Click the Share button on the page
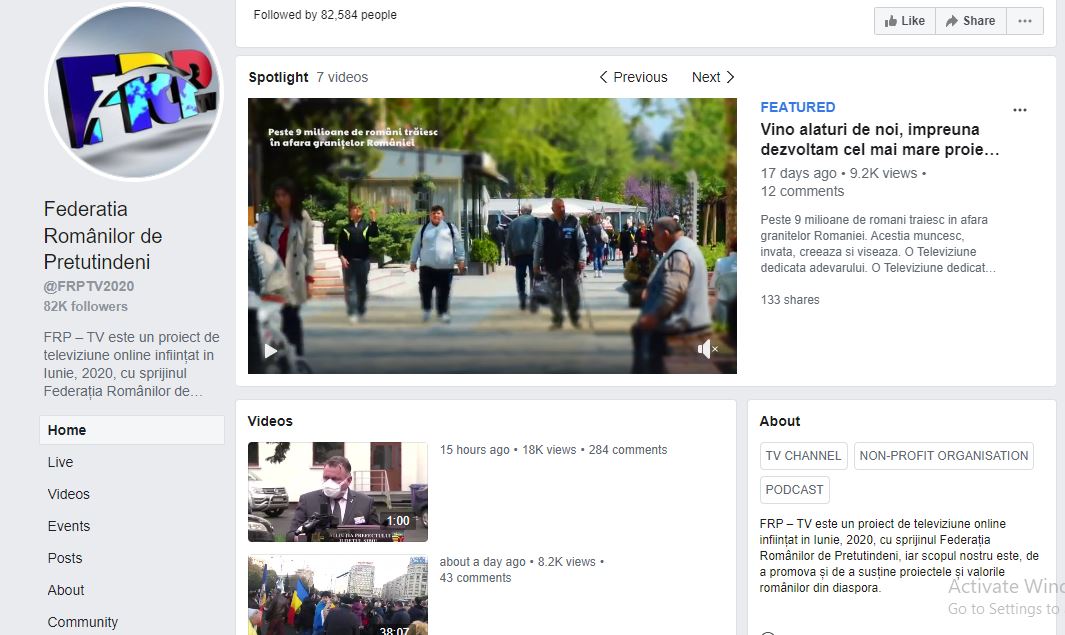The image size is (1065, 635). (x=971, y=21)
